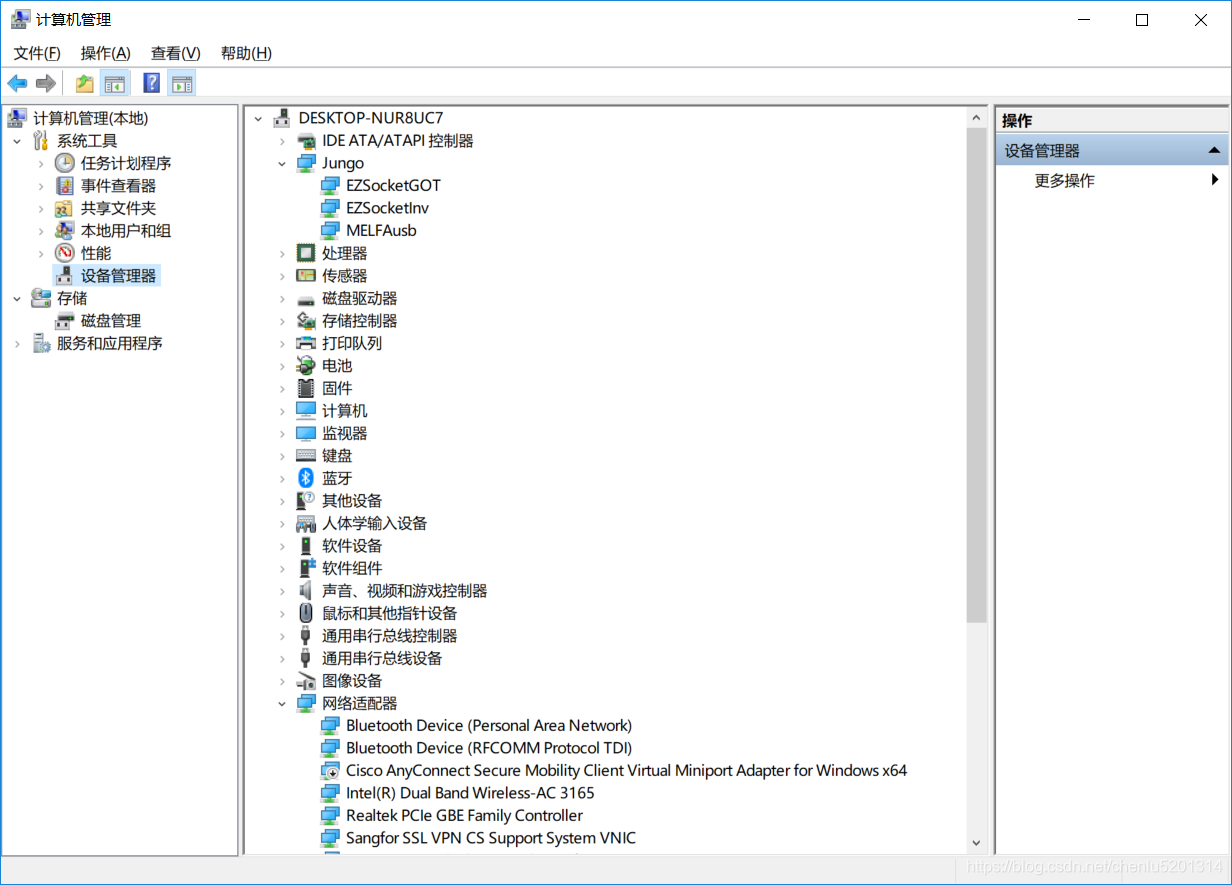Image resolution: width=1232 pixels, height=885 pixels.
Task: Click the 图像设备 camera icon
Action: click(306, 681)
